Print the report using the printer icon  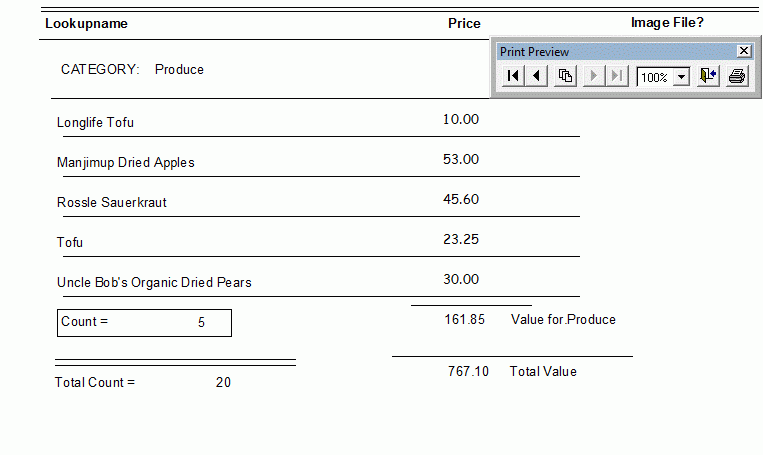[x=737, y=76]
